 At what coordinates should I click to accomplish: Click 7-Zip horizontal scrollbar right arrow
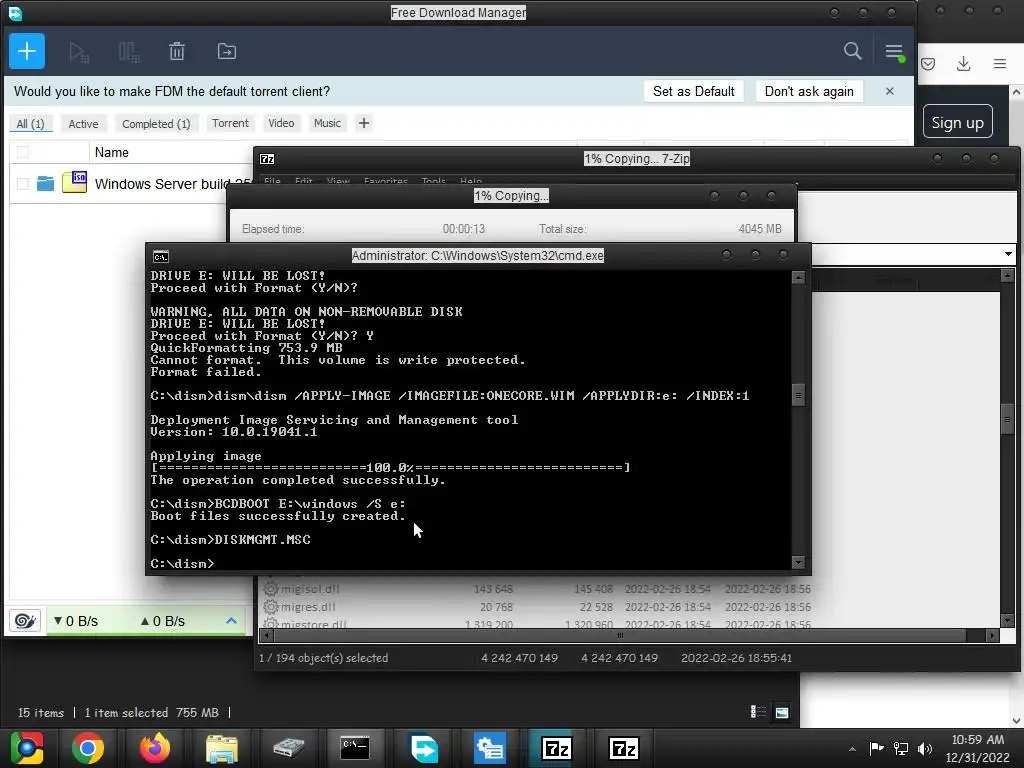[x=993, y=635]
